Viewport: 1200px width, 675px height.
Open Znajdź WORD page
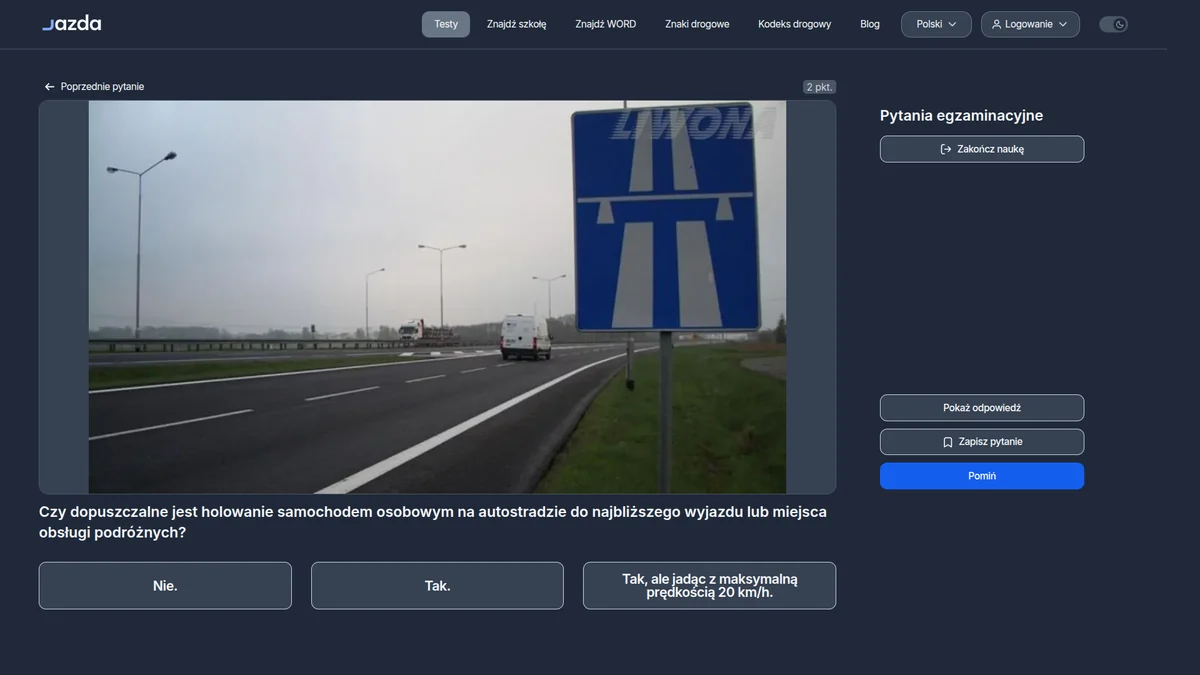tap(606, 24)
